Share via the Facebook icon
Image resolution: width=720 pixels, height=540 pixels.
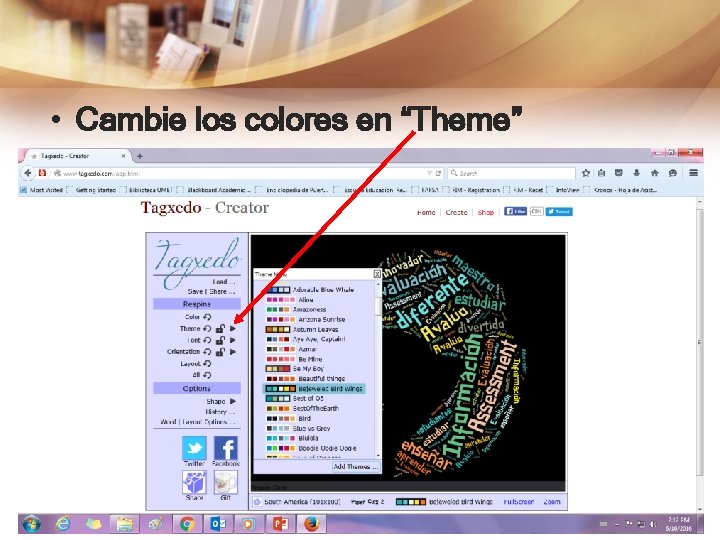226,448
